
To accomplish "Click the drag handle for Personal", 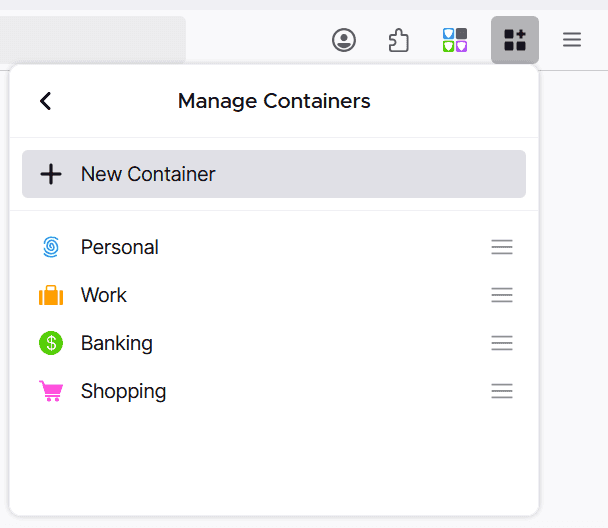I will pyautogui.click(x=502, y=247).
